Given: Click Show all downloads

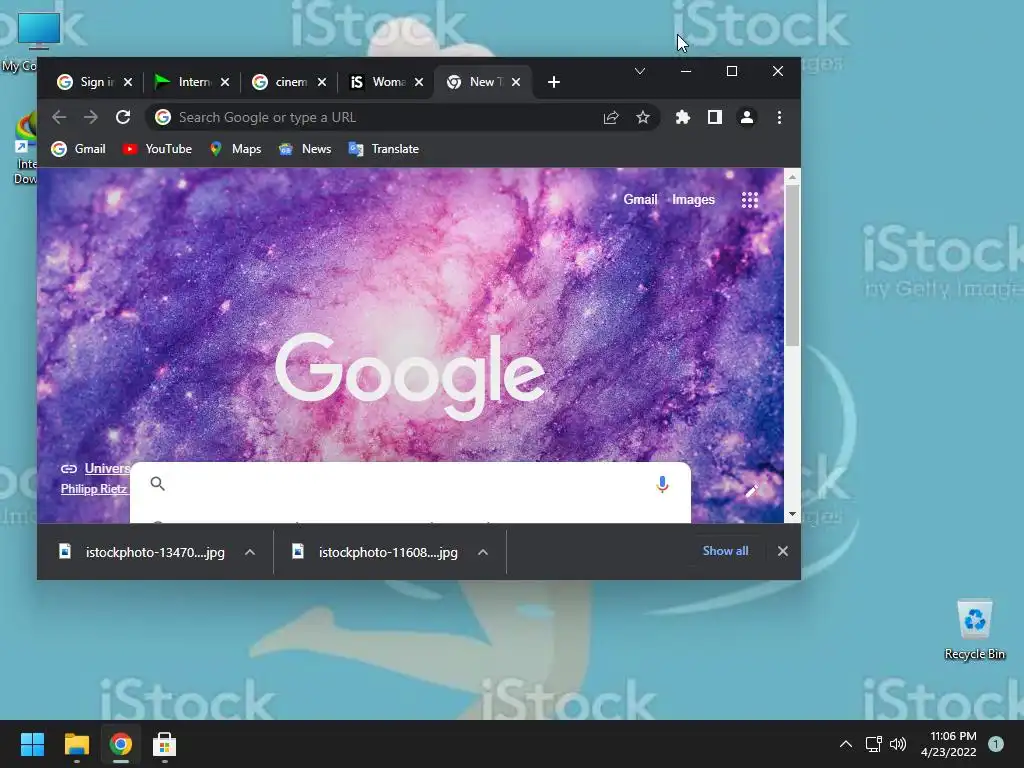Looking at the screenshot, I should [x=725, y=551].
